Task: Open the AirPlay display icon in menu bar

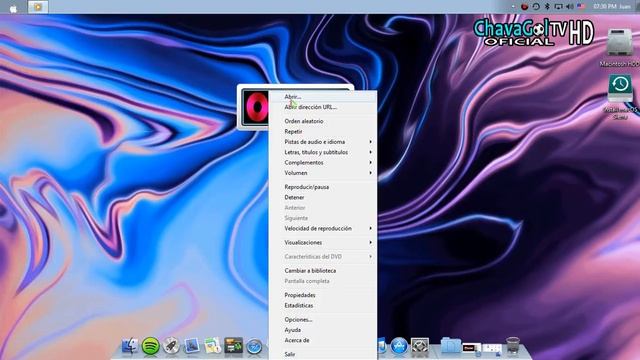Action: click(558, 7)
